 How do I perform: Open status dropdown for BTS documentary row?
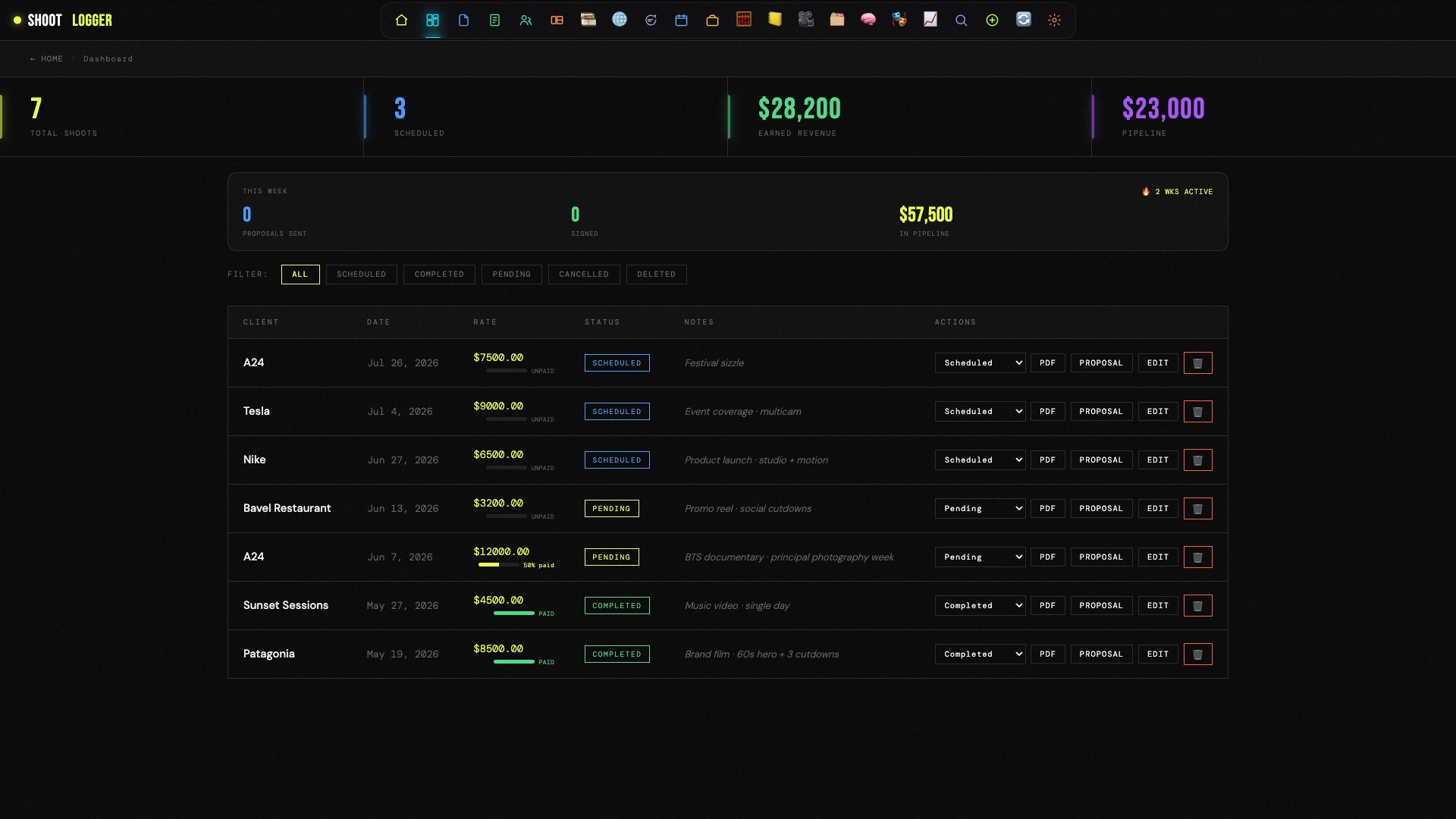980,557
